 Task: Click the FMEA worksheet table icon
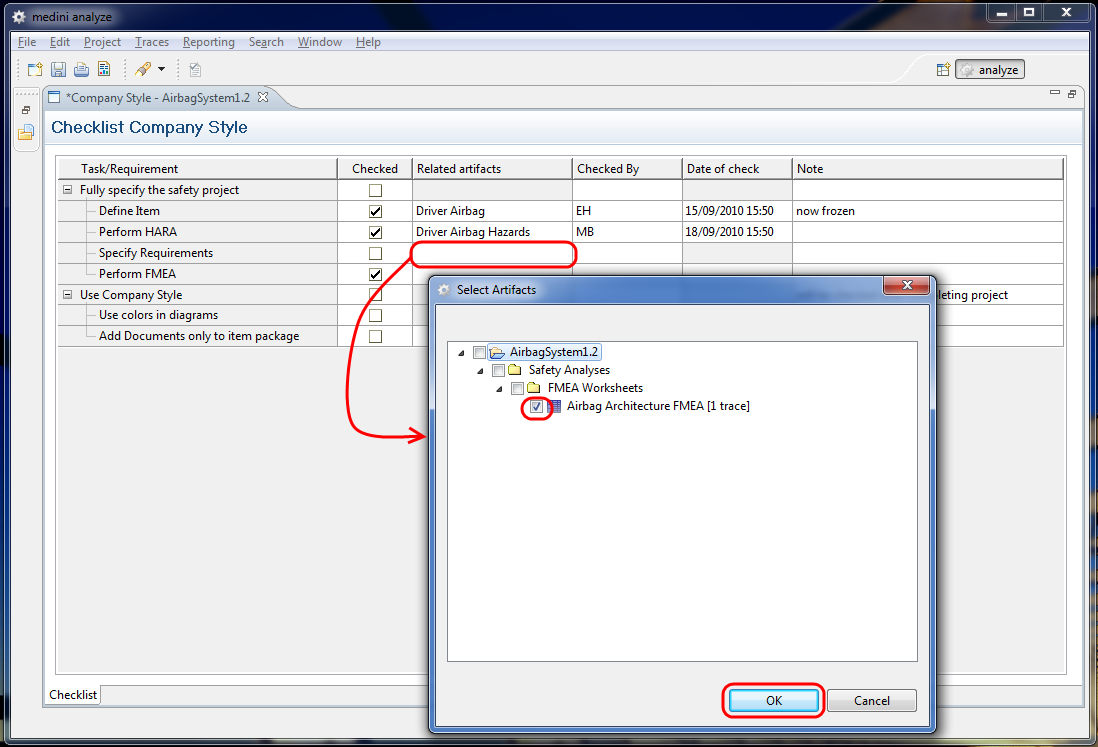coord(555,406)
